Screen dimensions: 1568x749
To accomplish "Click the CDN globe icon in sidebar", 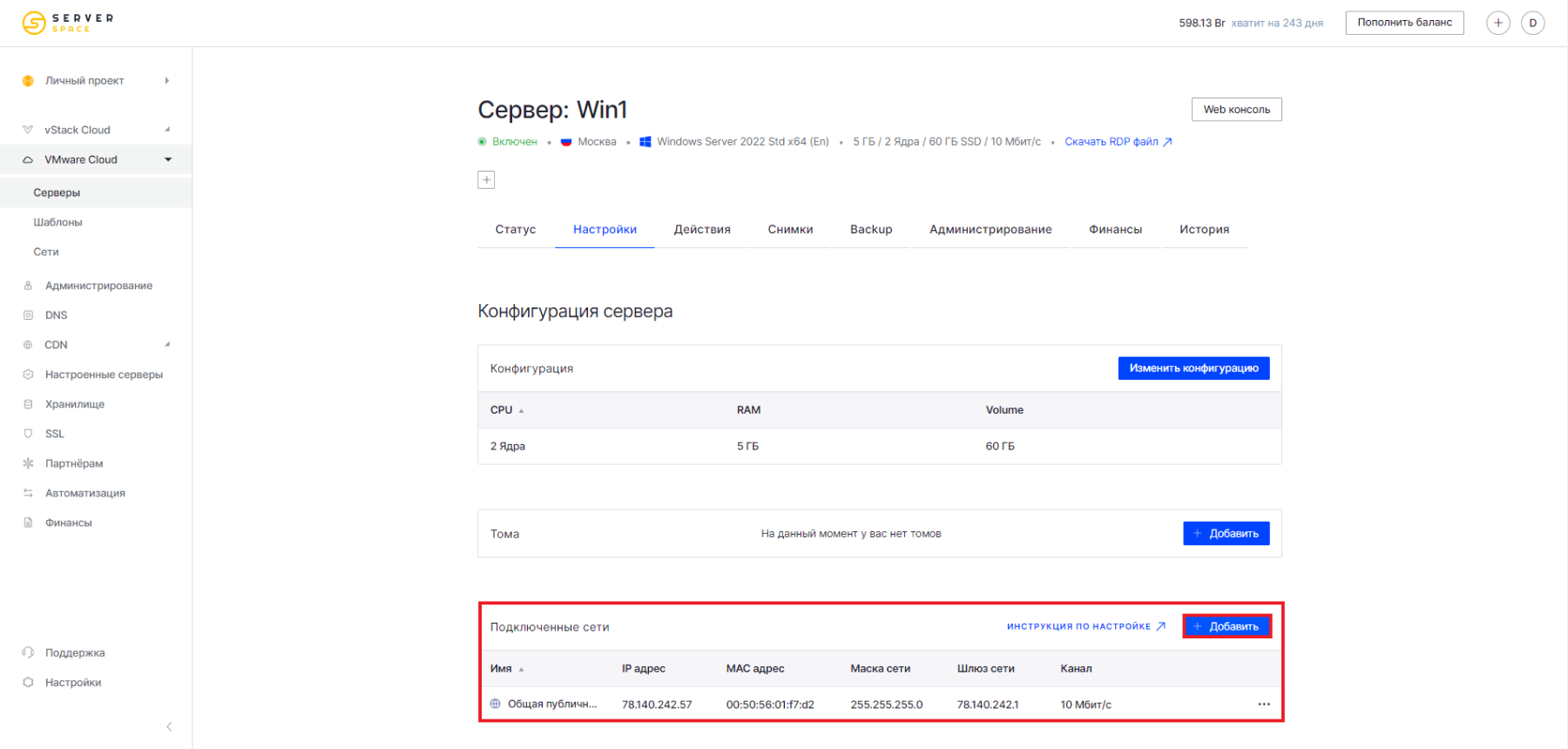I will point(28,345).
